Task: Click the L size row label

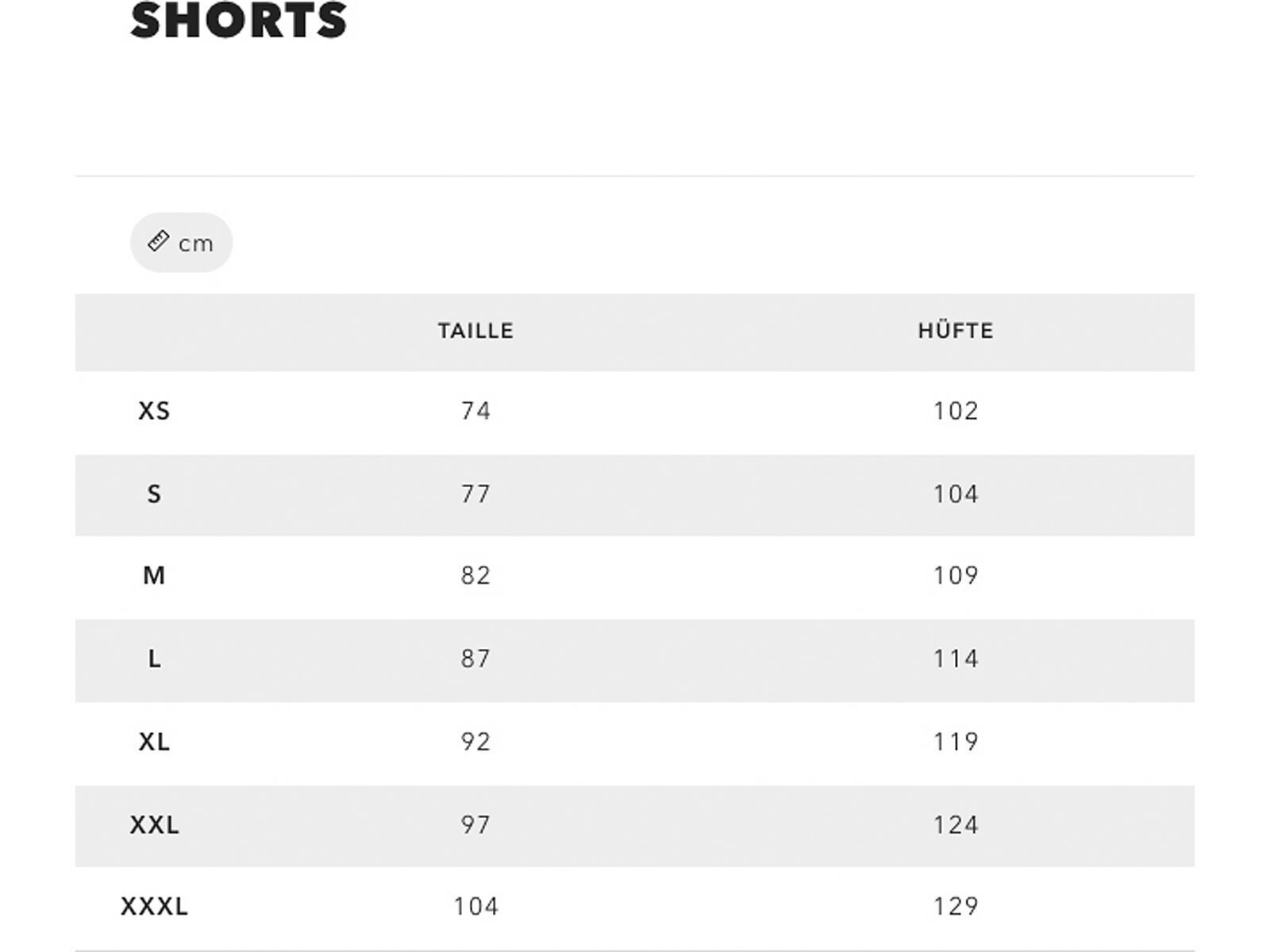Action: point(154,658)
